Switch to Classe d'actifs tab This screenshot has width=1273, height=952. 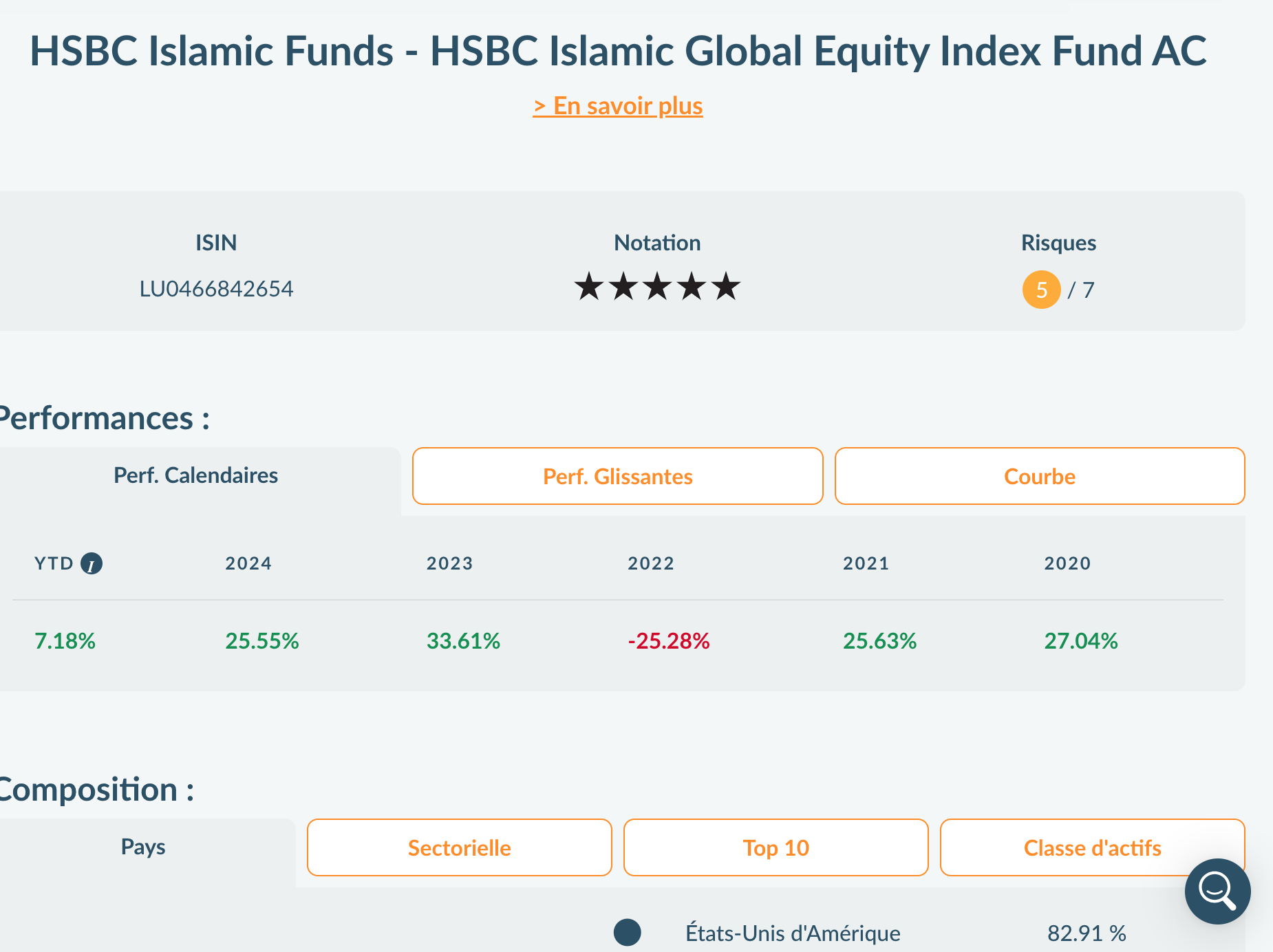tap(1093, 847)
